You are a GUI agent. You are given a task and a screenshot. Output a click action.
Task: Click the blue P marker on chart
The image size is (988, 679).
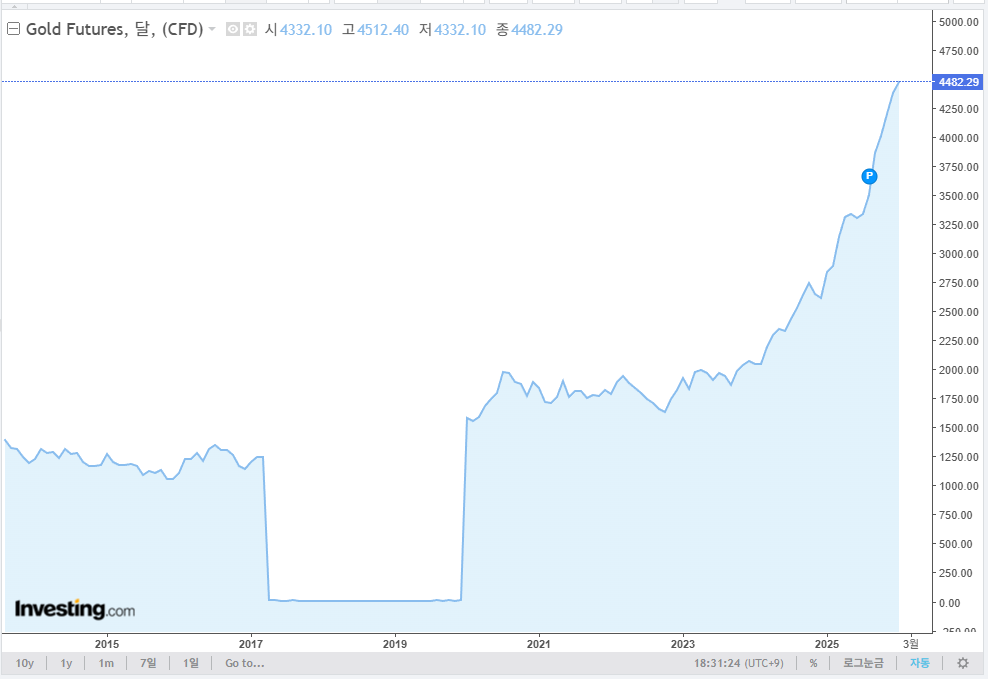point(869,176)
